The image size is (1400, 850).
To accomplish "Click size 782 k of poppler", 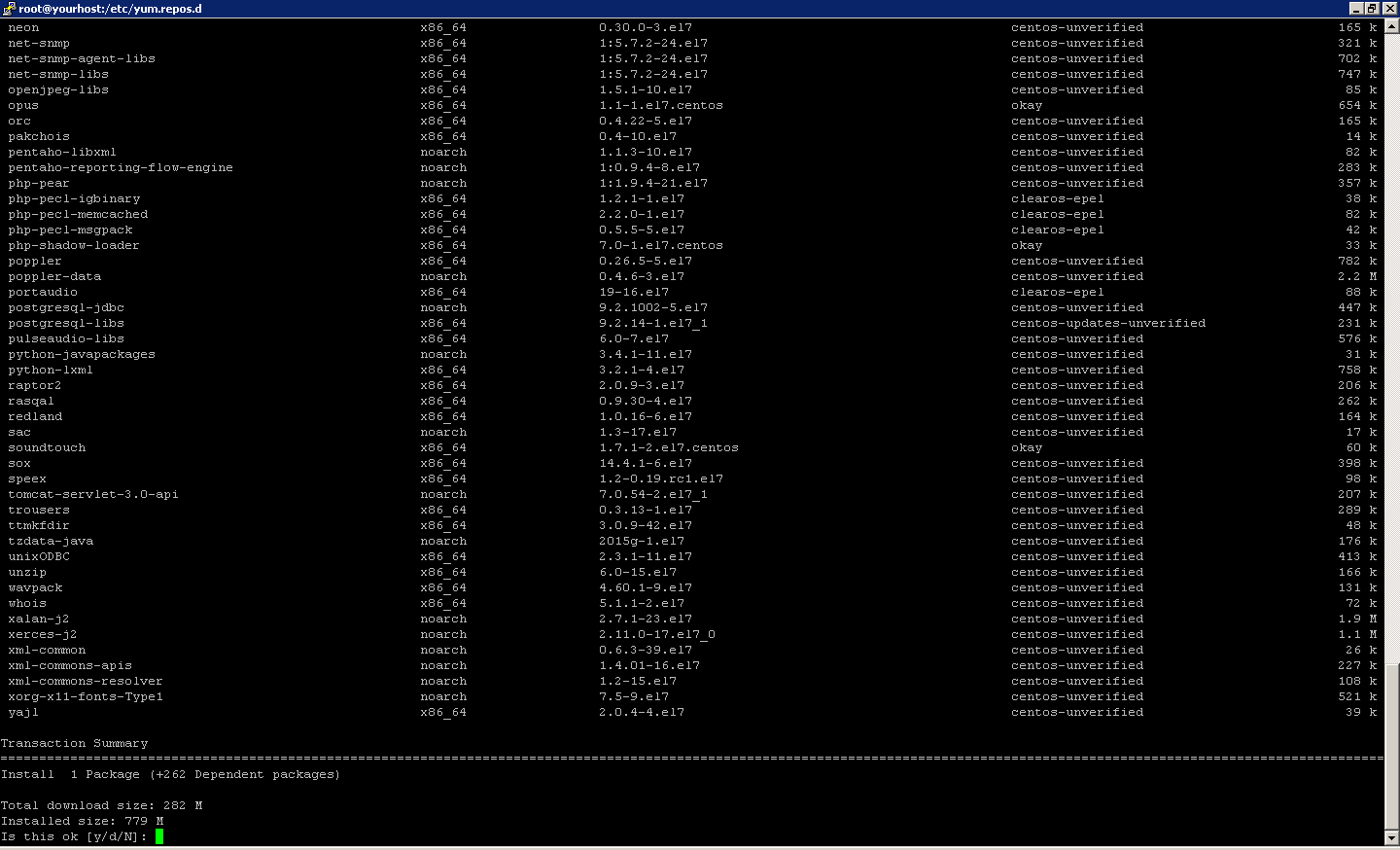I will tap(1357, 261).
